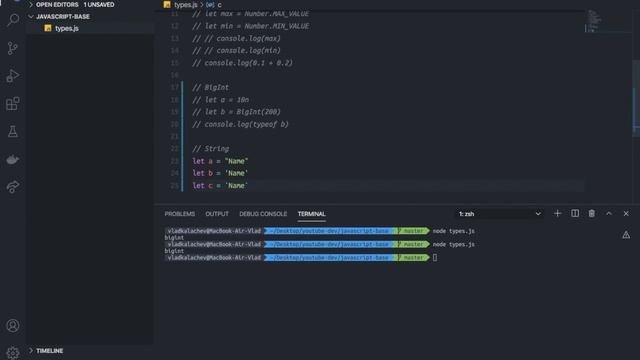The height and width of the screenshot is (360, 640).
Task: Place cursor on line let c = 'Name'
Action: click(220, 185)
